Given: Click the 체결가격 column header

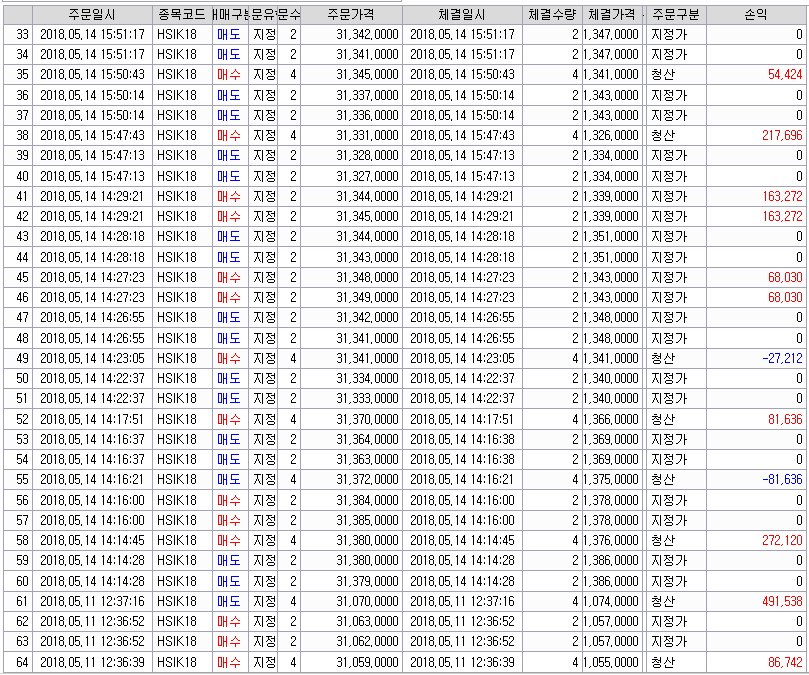Looking at the screenshot, I should click(612, 14).
